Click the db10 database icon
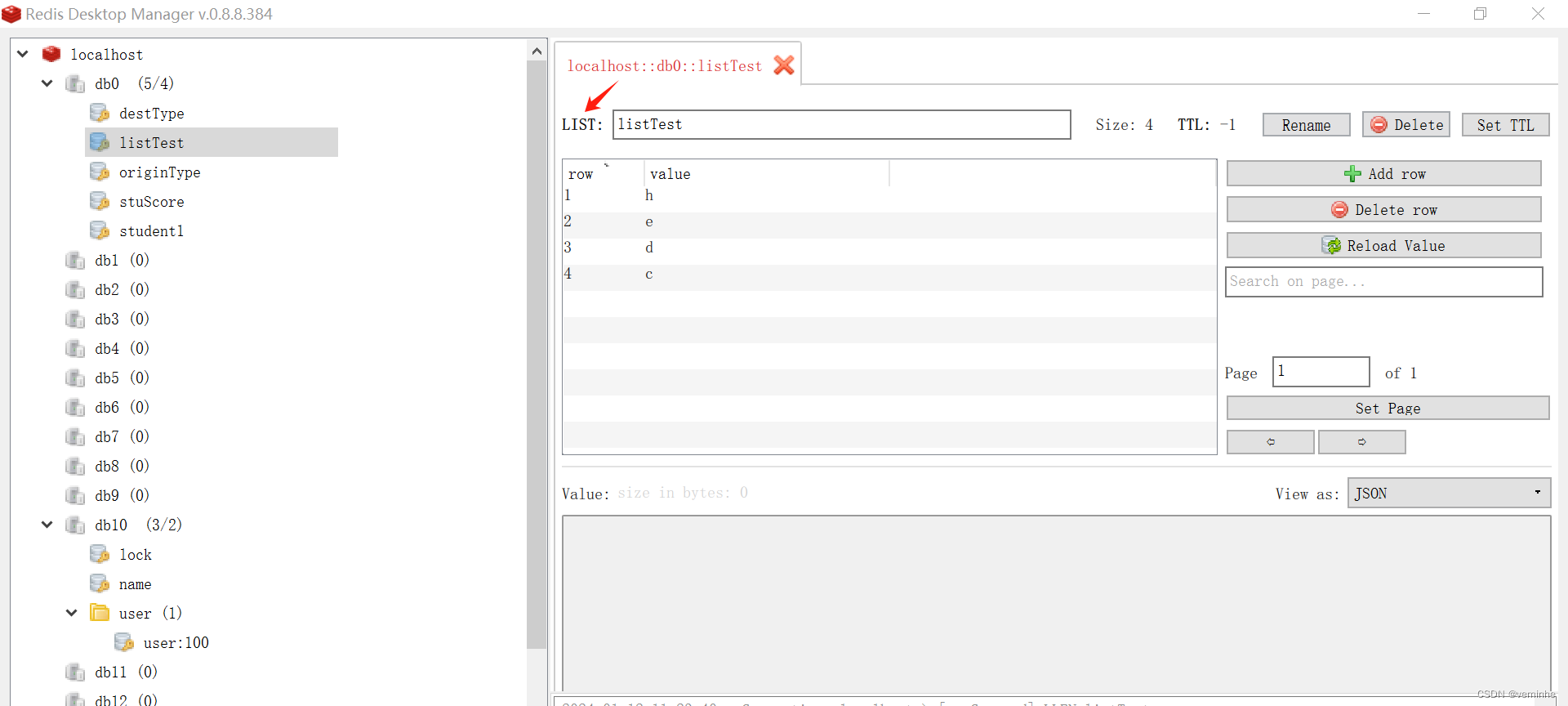Image resolution: width=1568 pixels, height=706 pixels. (x=75, y=525)
